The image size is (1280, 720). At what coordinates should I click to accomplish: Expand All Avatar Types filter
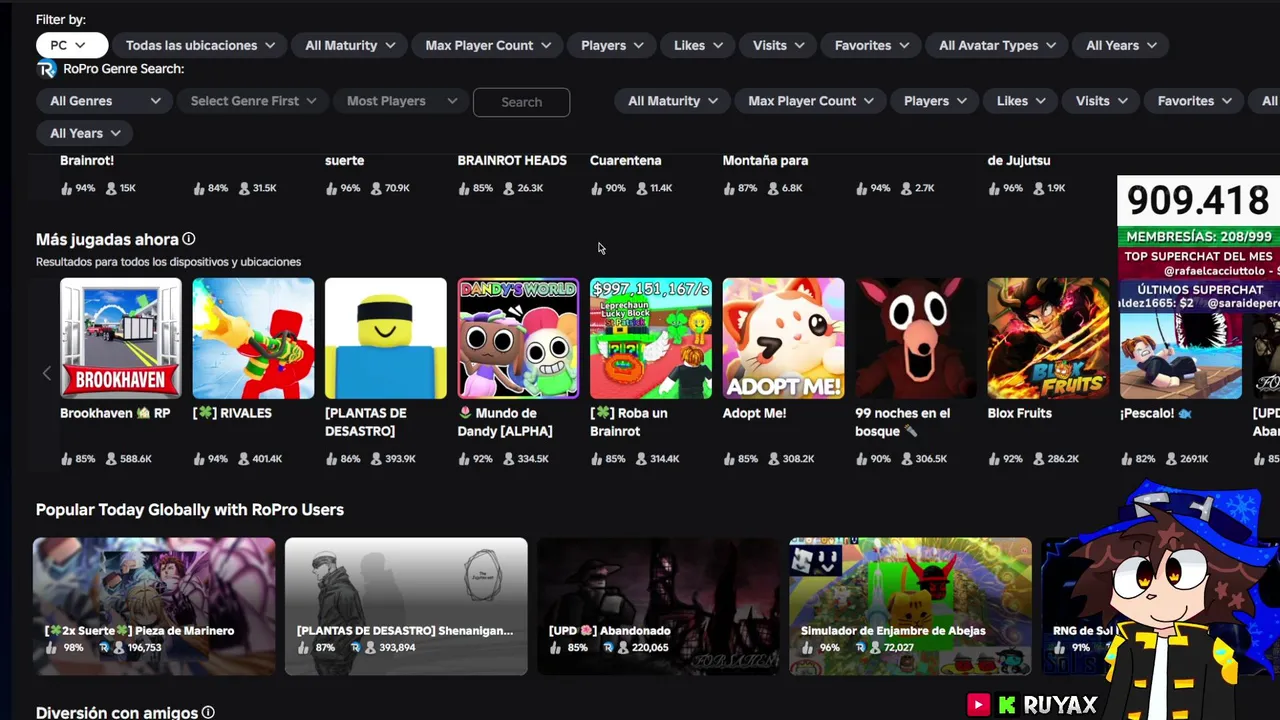[x=997, y=45]
